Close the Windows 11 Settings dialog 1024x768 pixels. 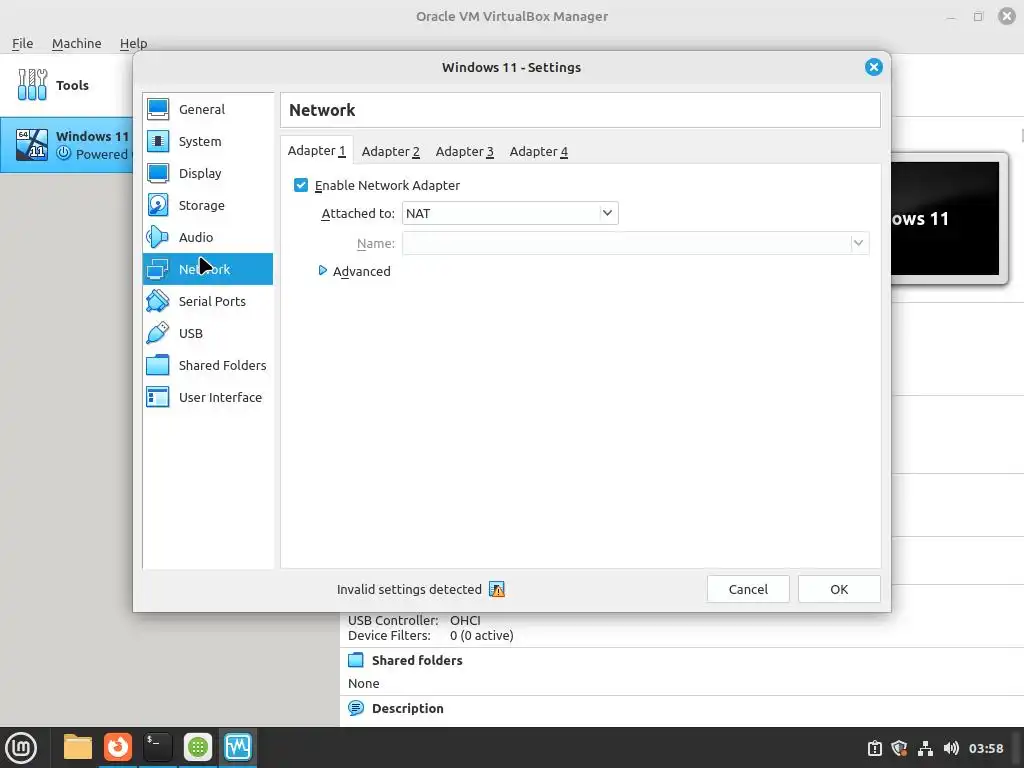pos(874,67)
